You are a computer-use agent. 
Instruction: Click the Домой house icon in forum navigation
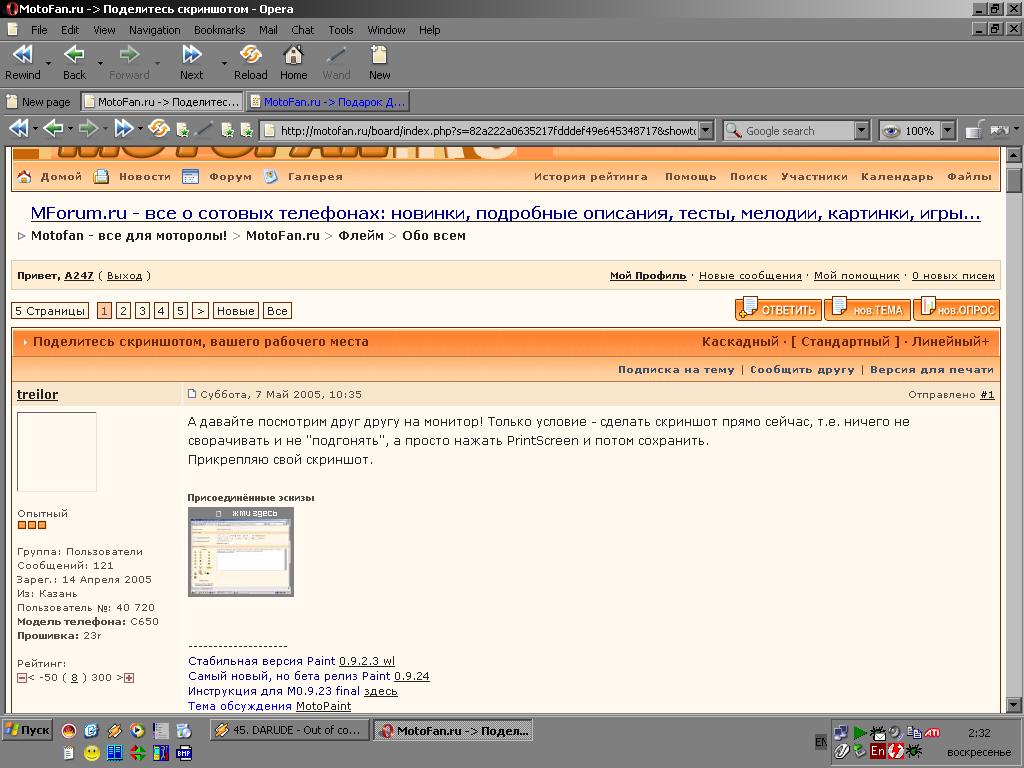[24, 176]
